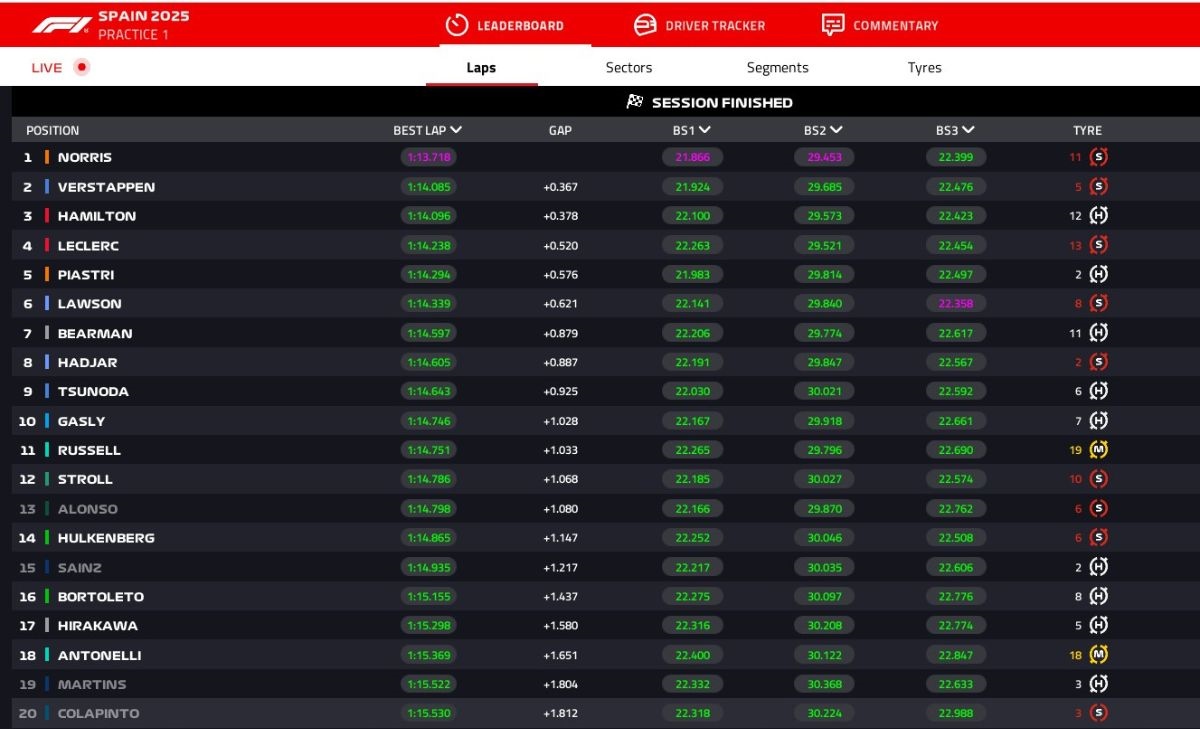This screenshot has width=1200, height=729.
Task: Click Leclerc's red team color bar
Action: point(47,245)
